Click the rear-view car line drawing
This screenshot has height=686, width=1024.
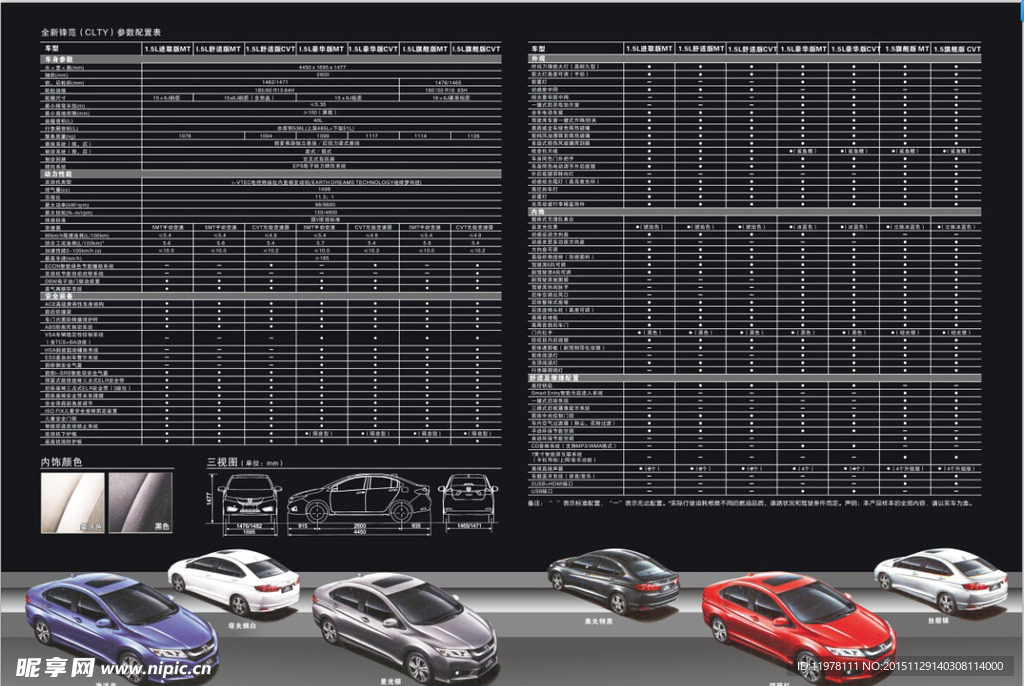tap(468, 497)
